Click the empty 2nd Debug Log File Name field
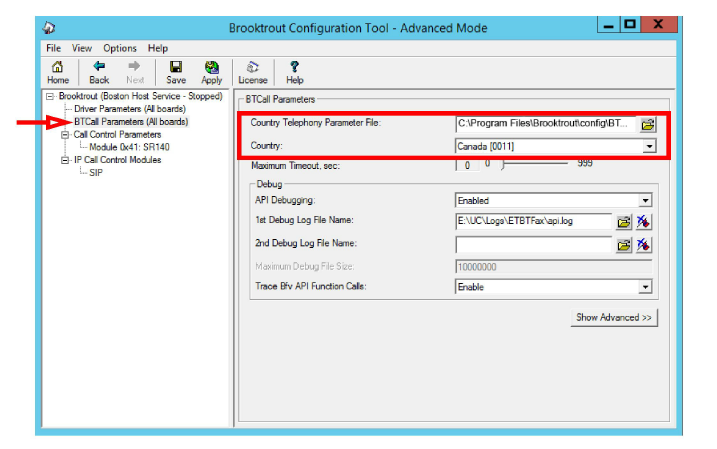Image resolution: width=717 pixels, height=449 pixels. (x=533, y=245)
